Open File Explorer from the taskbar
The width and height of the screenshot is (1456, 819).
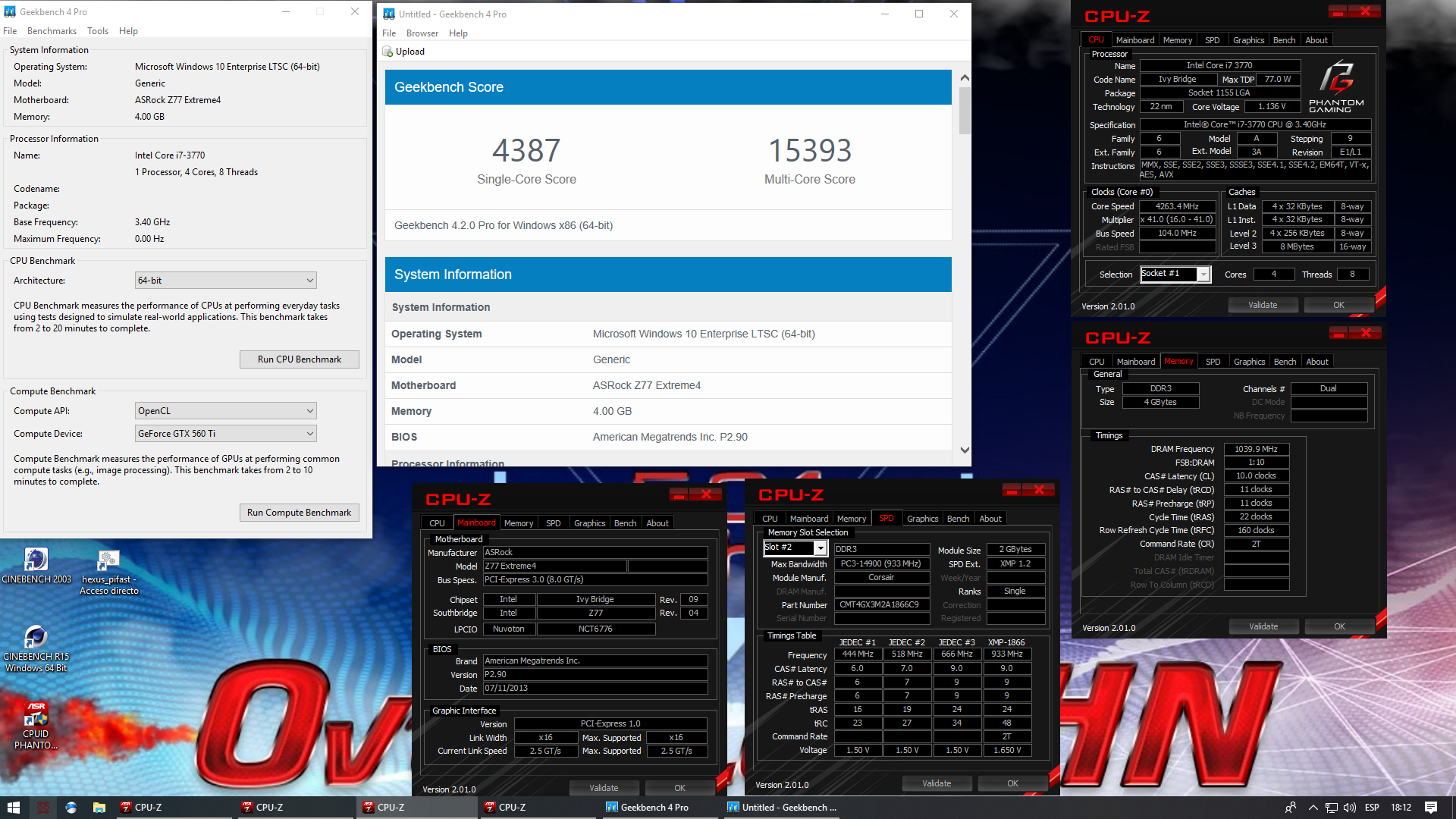[99, 808]
